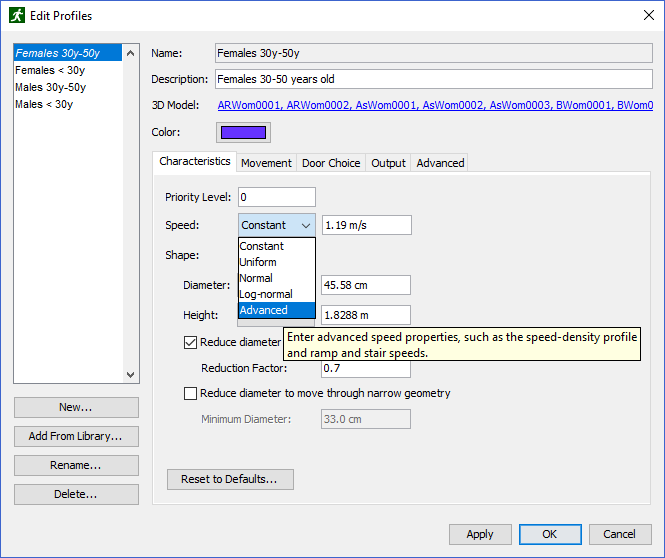Close the Edit Profiles dialog
The height and width of the screenshot is (558, 665).
[x=648, y=15]
